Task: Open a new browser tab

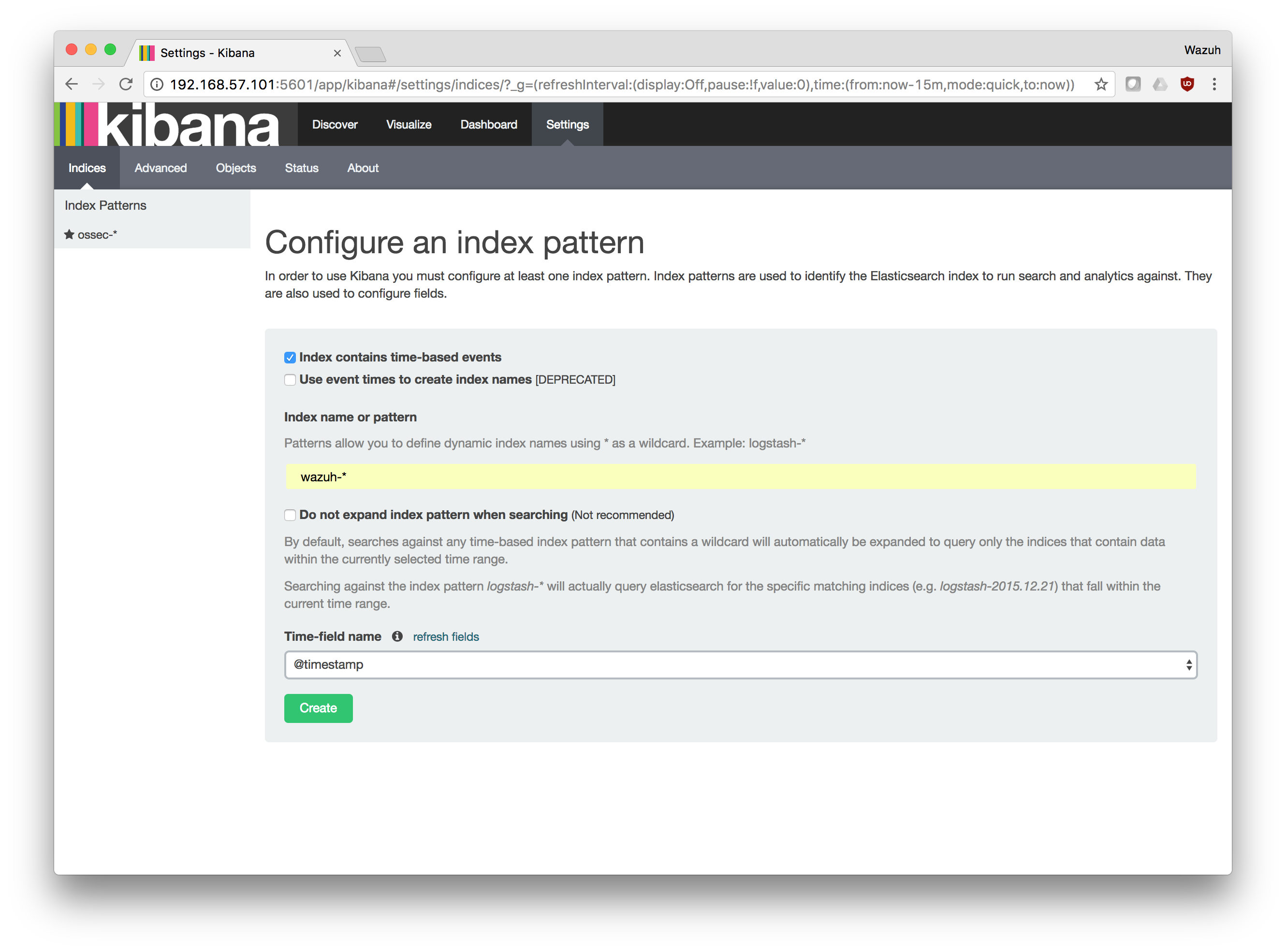Action: click(x=370, y=55)
